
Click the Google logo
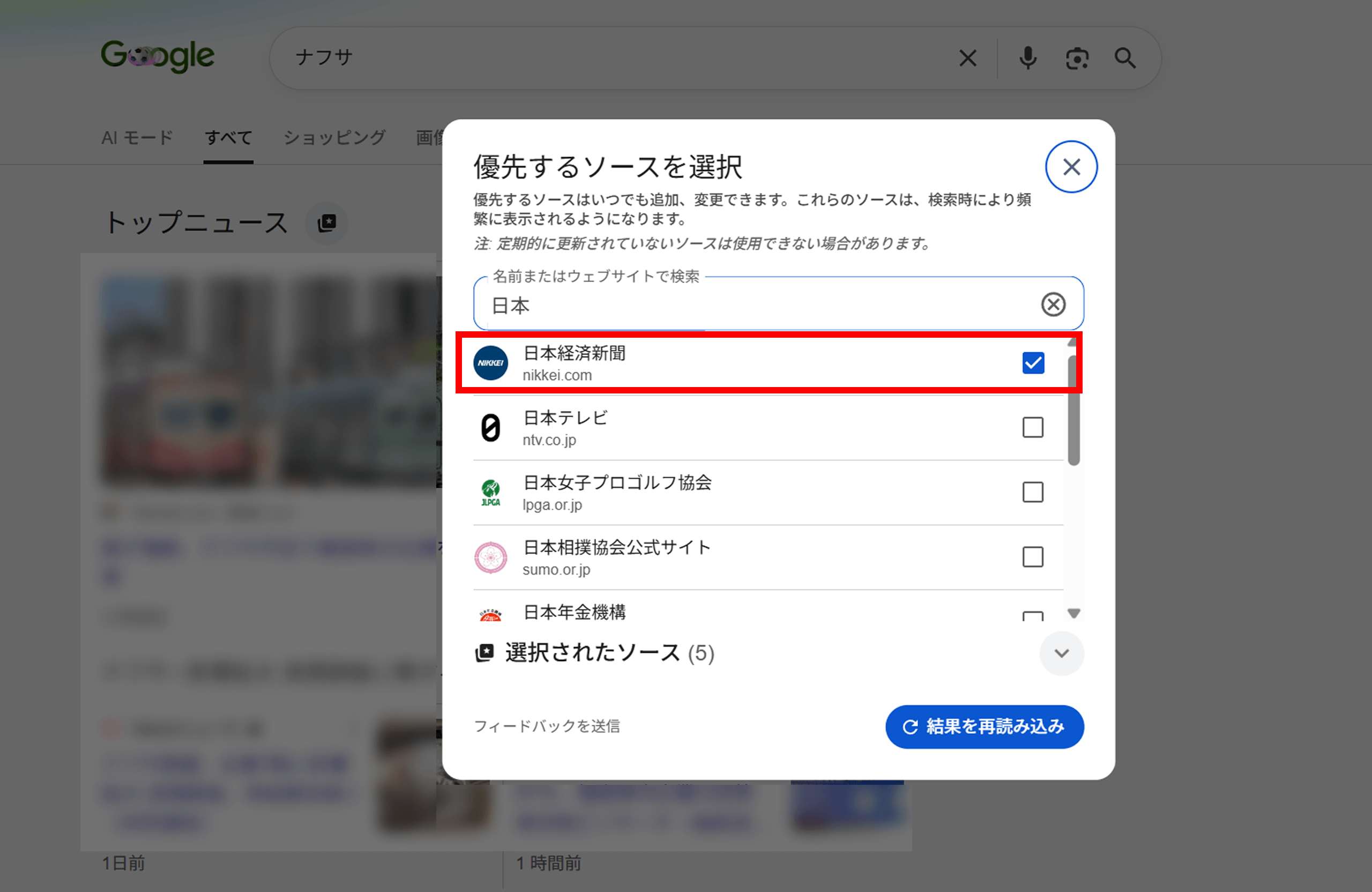tap(158, 56)
